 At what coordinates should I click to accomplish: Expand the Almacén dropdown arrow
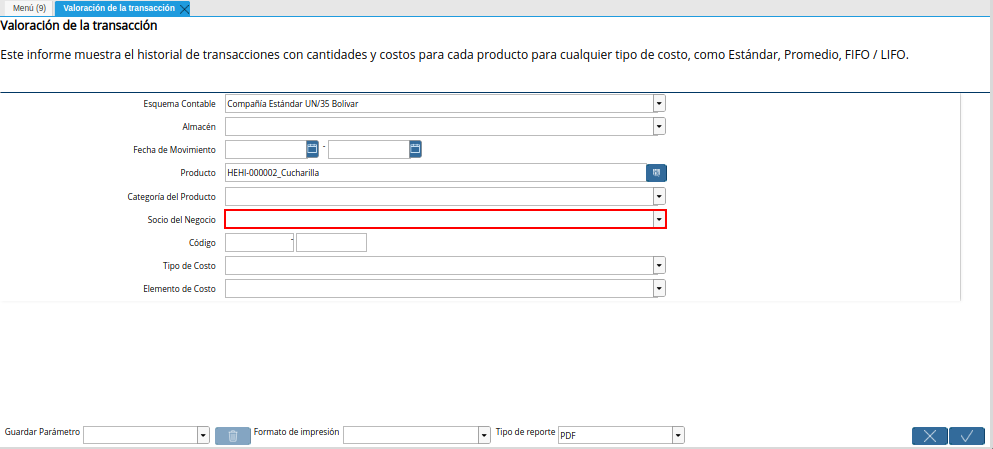[x=660, y=127]
